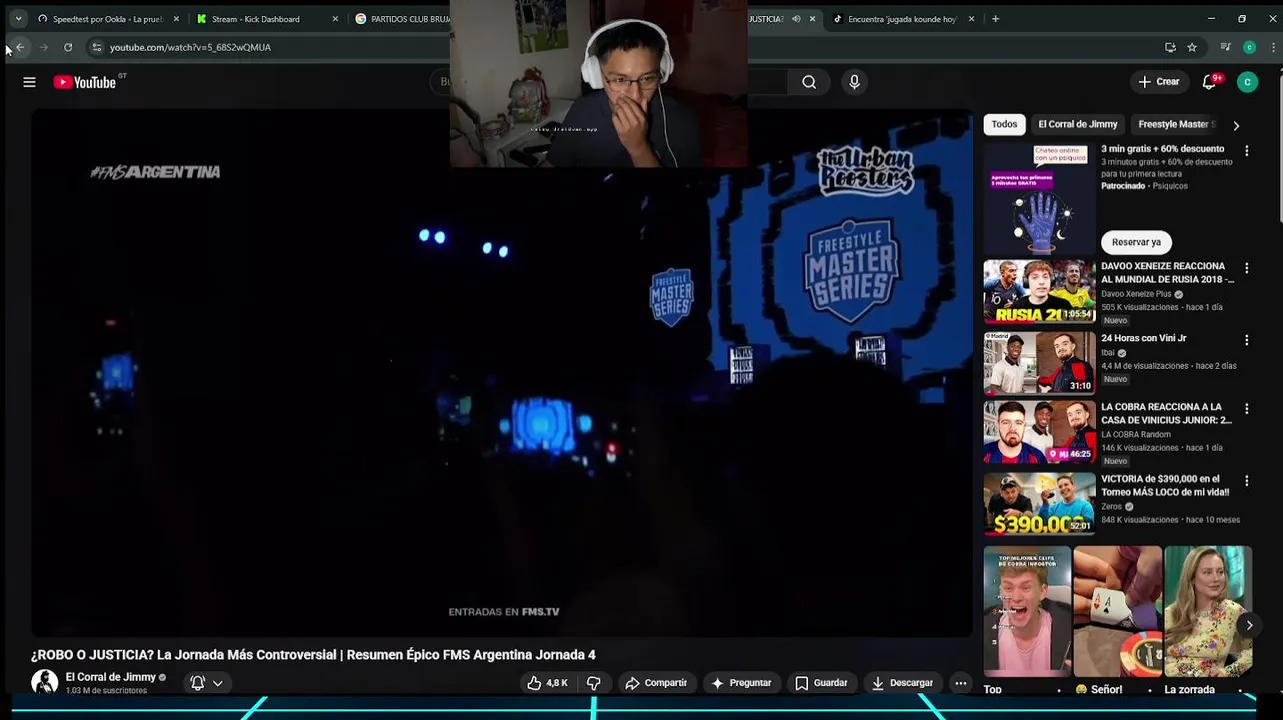This screenshot has height=720, width=1283.
Task: Click the Compartir share button
Action: tap(656, 683)
